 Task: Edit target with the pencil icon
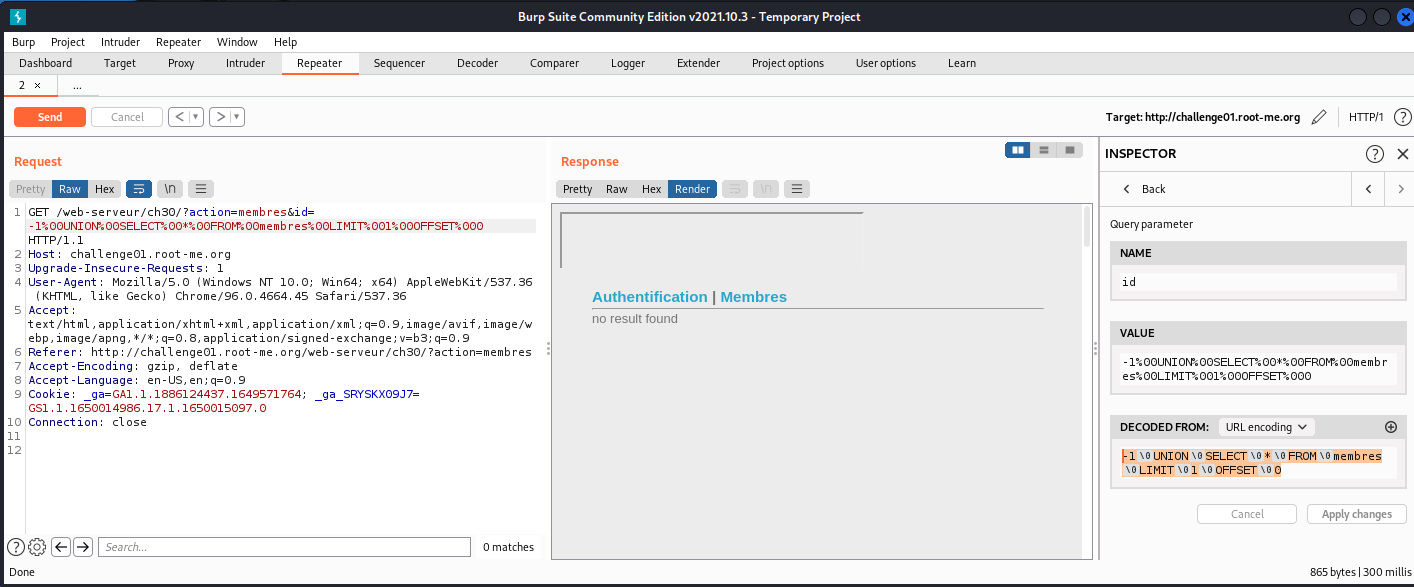pyautogui.click(x=1319, y=117)
